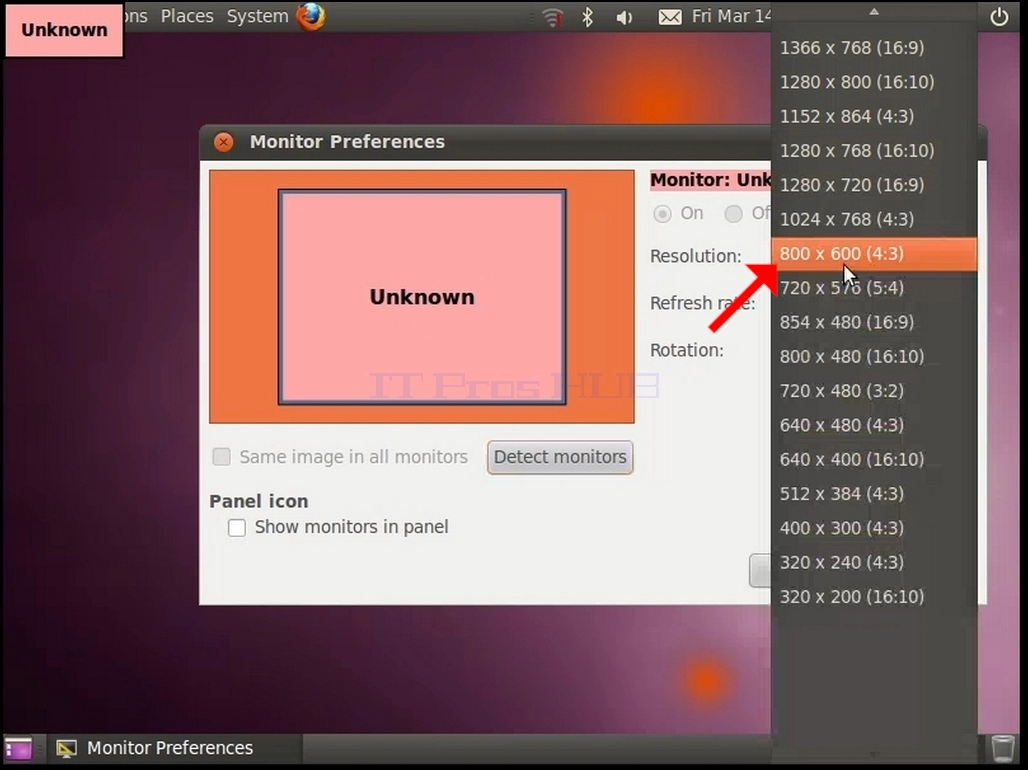Open the Trash icon in bottom panel
This screenshot has width=1028, height=770.
[x=1002, y=748]
